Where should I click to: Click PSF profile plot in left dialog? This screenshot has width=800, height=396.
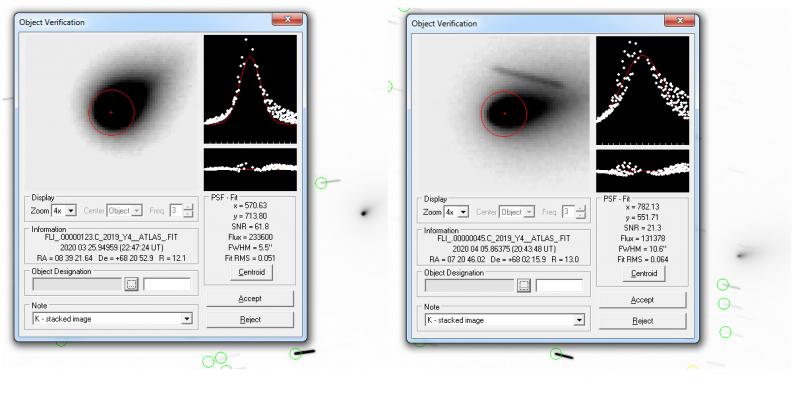tap(250, 89)
